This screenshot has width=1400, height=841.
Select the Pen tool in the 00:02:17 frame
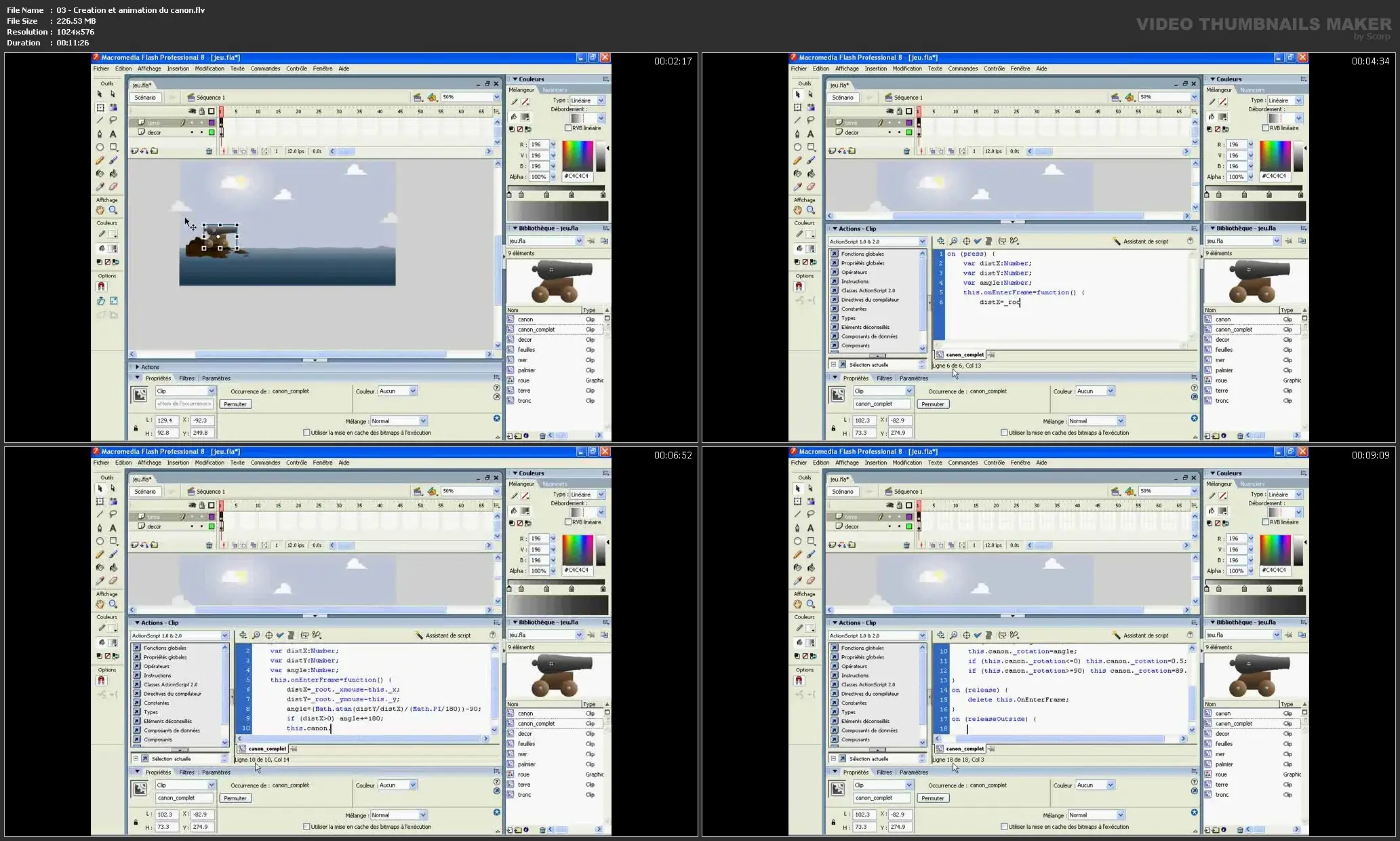(x=100, y=134)
